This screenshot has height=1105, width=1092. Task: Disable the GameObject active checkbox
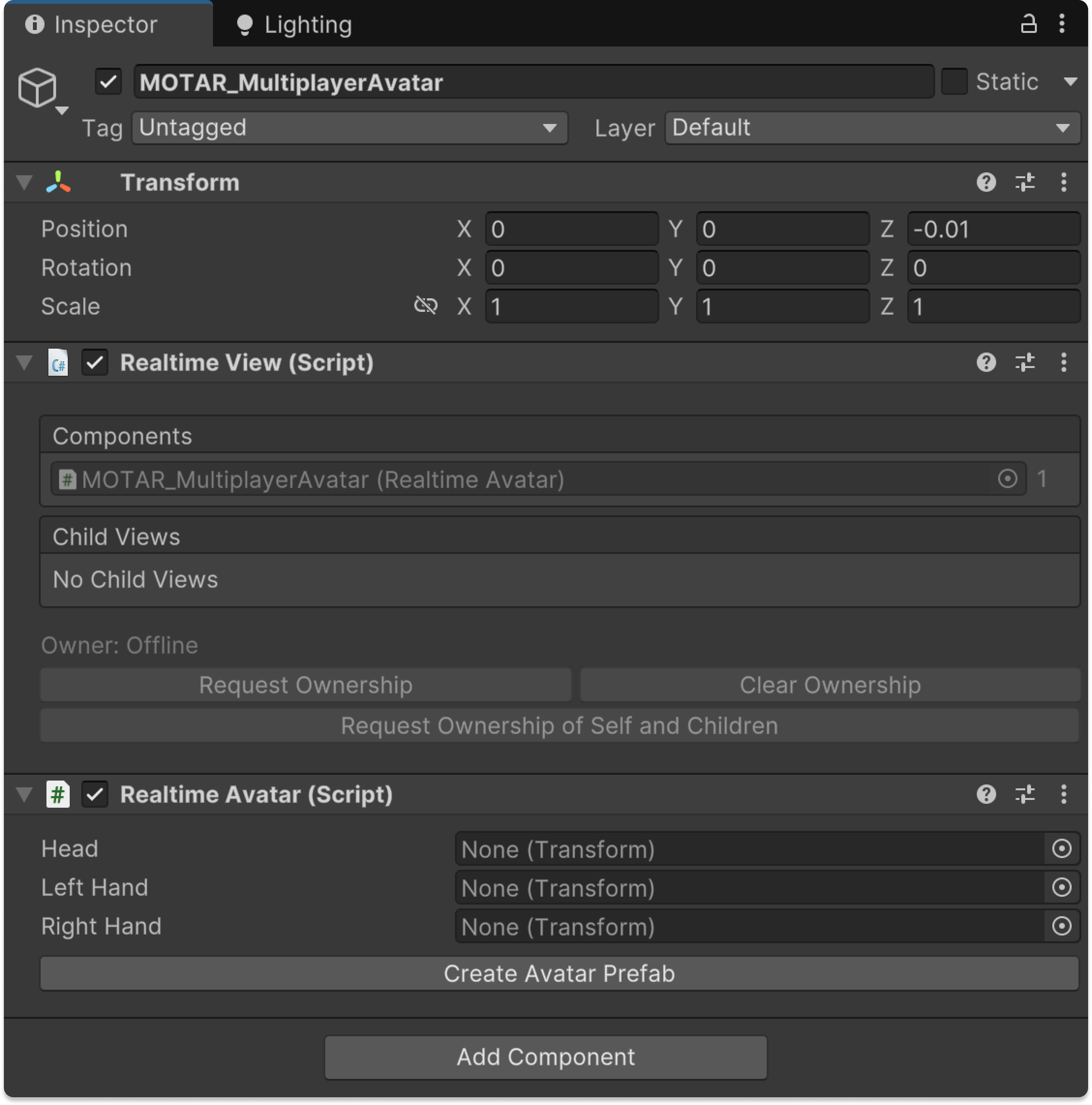click(108, 82)
